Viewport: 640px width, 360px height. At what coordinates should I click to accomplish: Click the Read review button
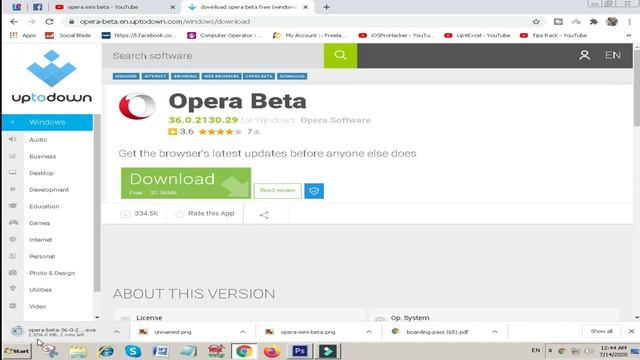(278, 191)
